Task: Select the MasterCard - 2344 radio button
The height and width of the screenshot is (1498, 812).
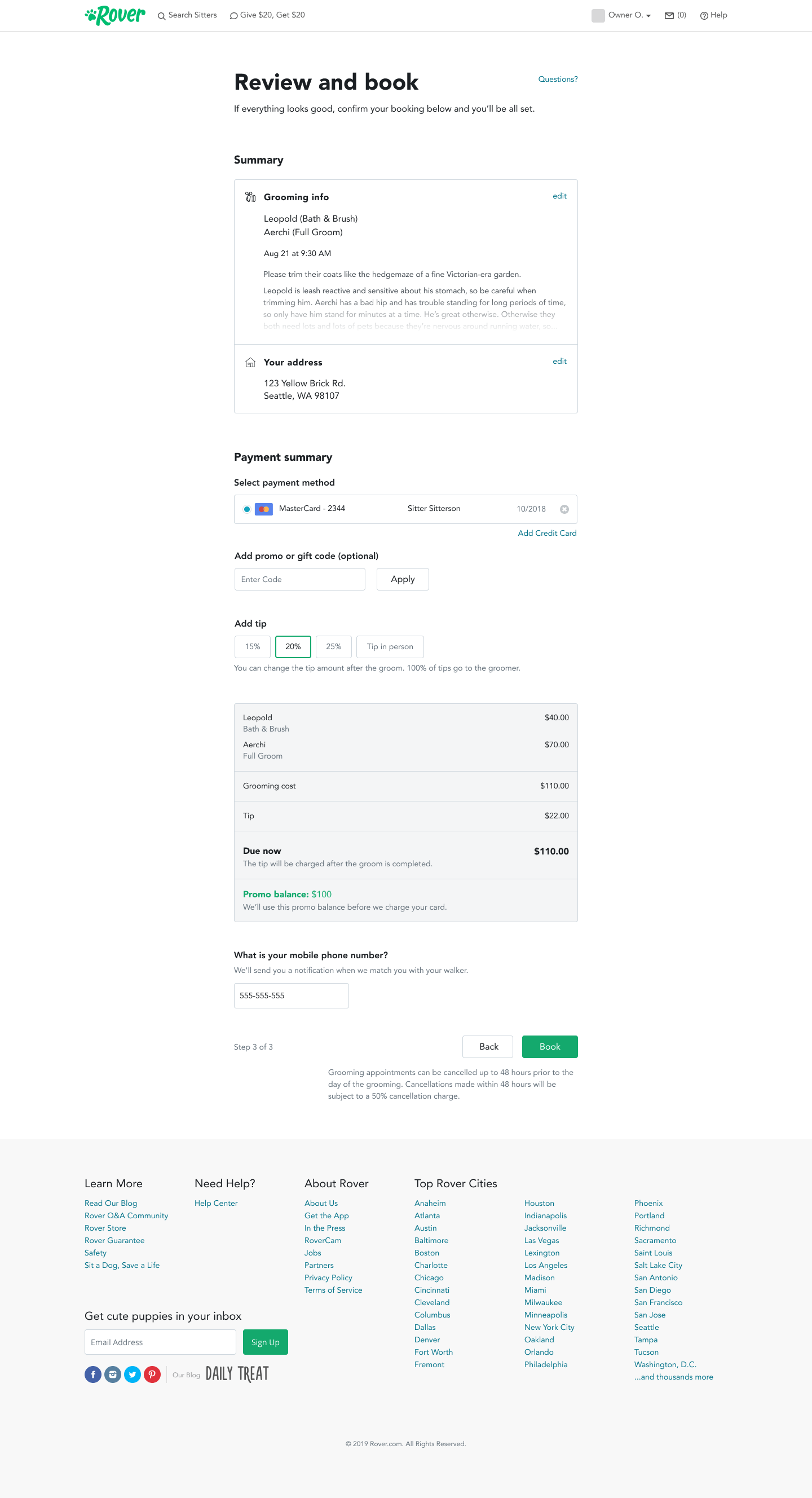Action: pyautogui.click(x=247, y=509)
